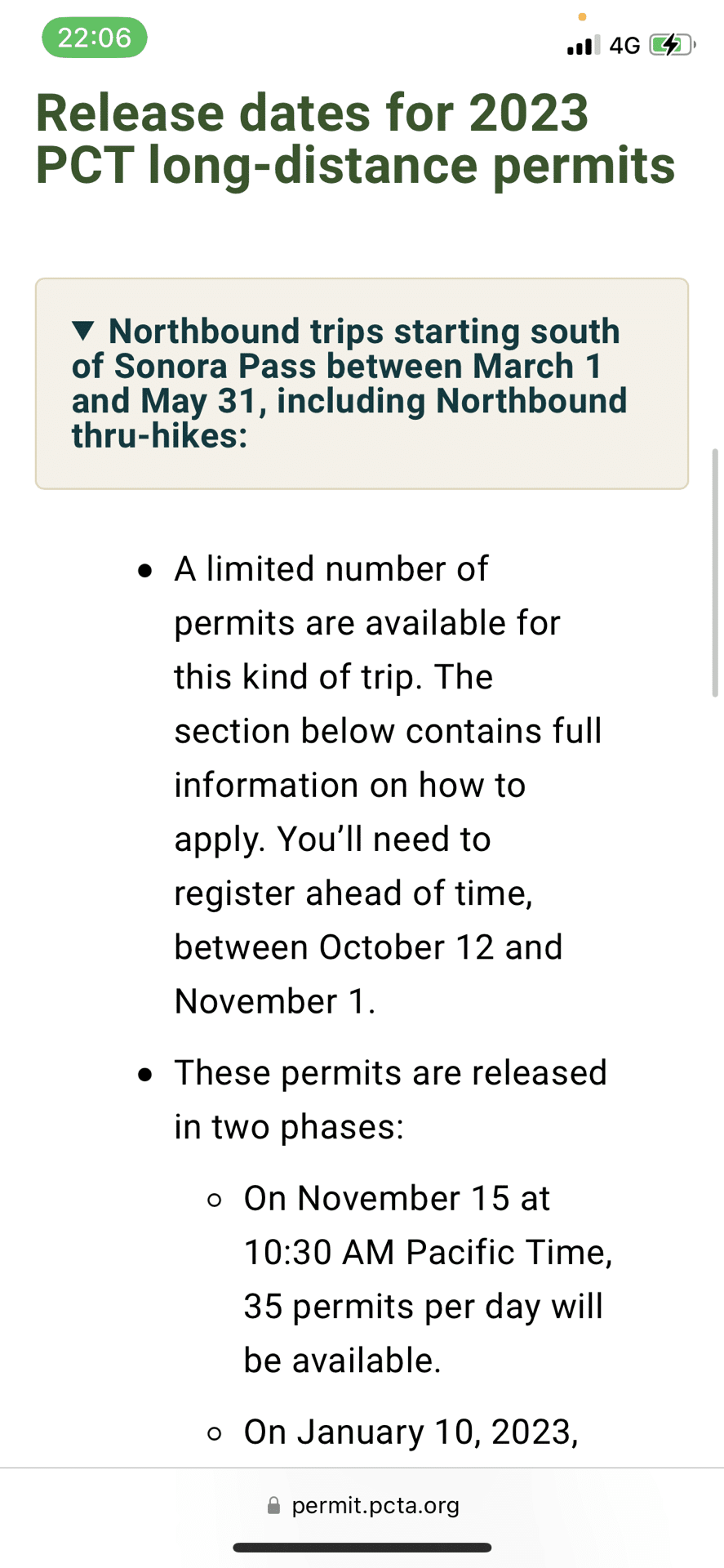Tap the solid bullet before 'A limited number'
The image size is (724, 1568).
(145, 570)
